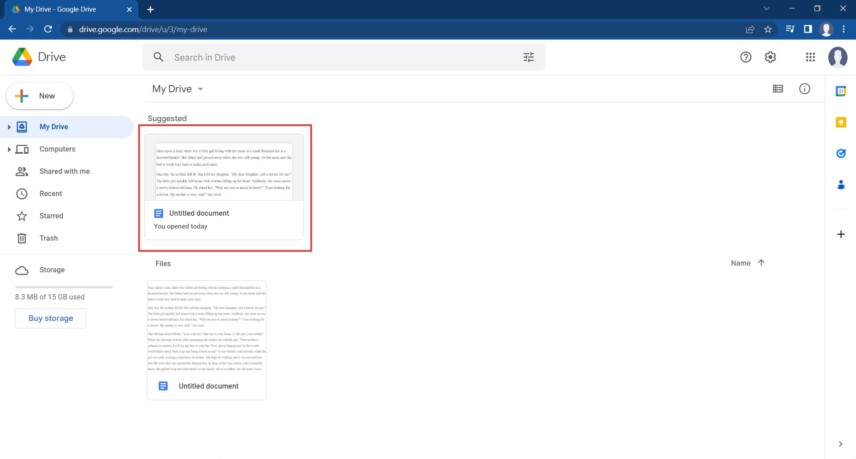856x459 pixels.
Task: Open the Settings gear icon
Action: [770, 57]
